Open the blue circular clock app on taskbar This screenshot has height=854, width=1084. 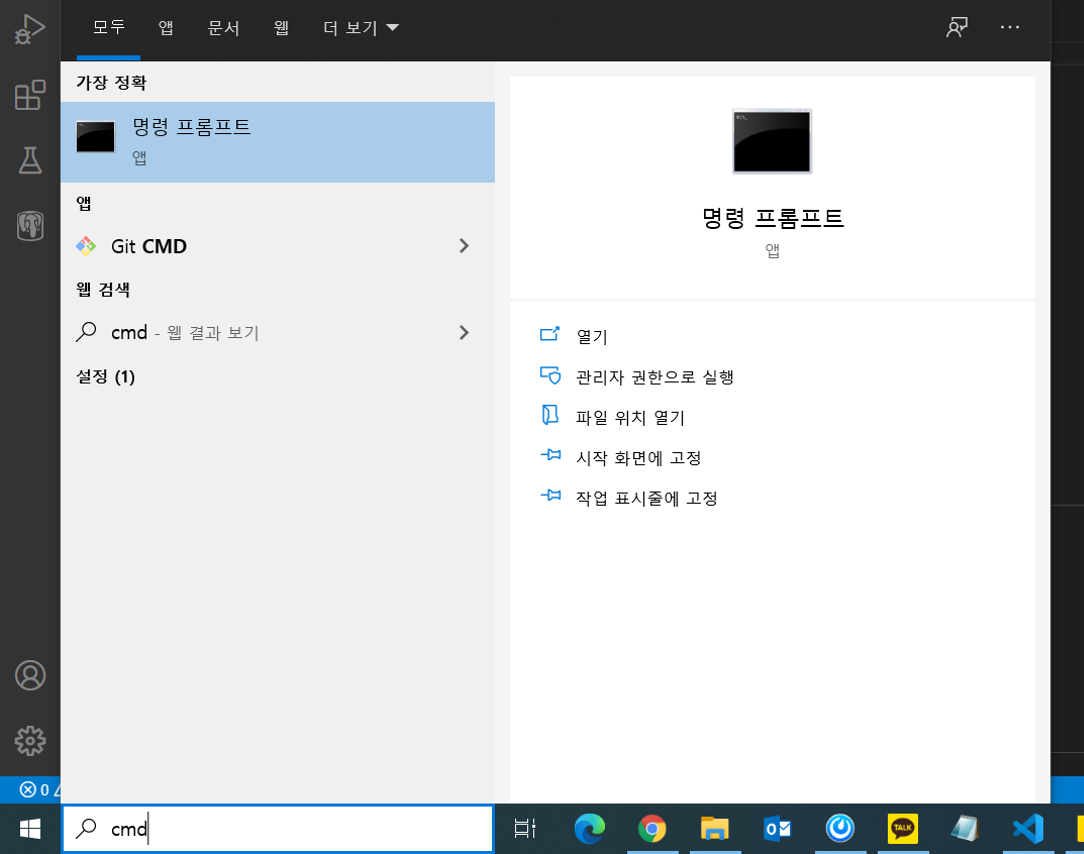pyautogui.click(x=840, y=828)
